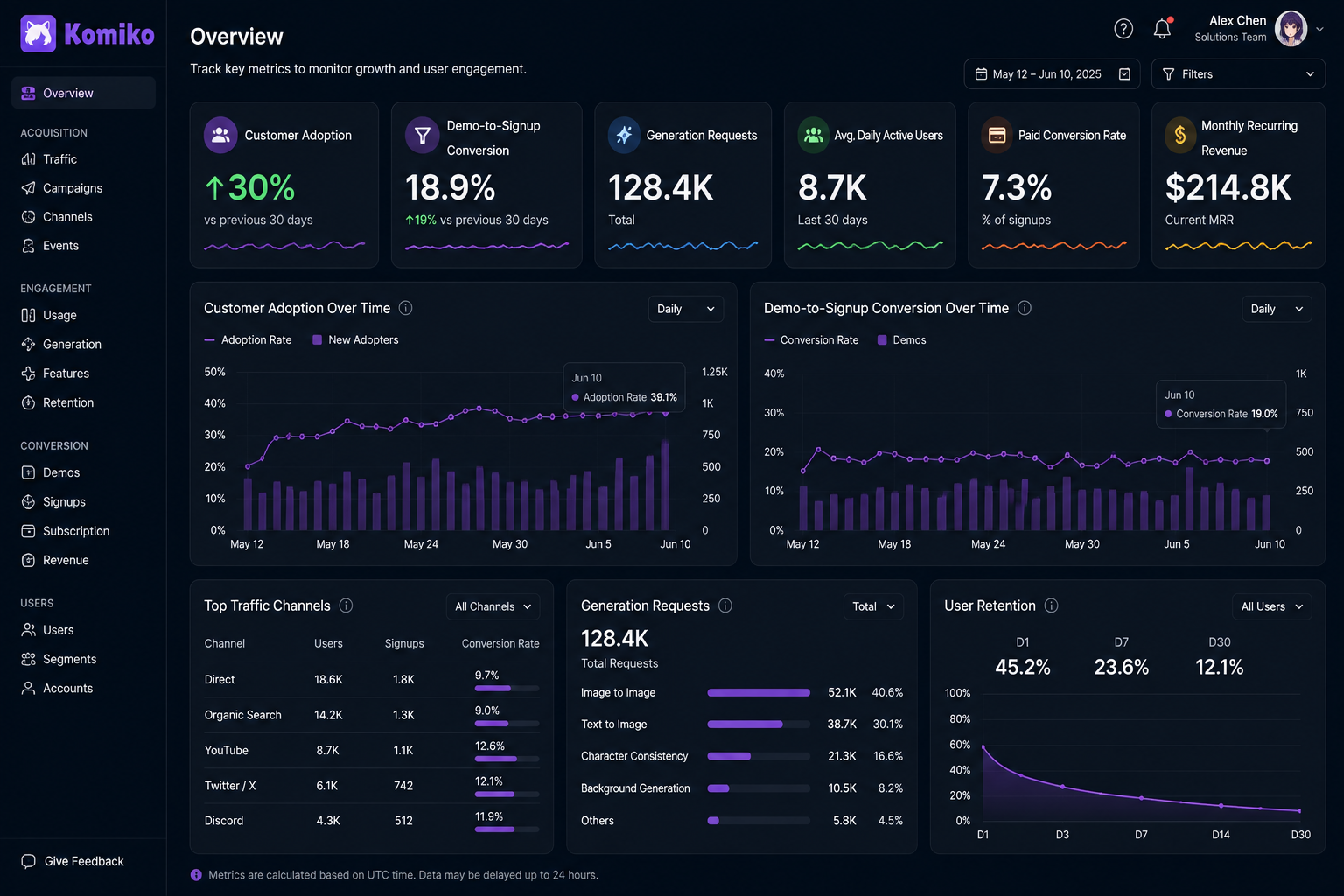Open Daily dropdown in Customer Adoption chart
This screenshot has height=896, width=1344.
pos(686,309)
